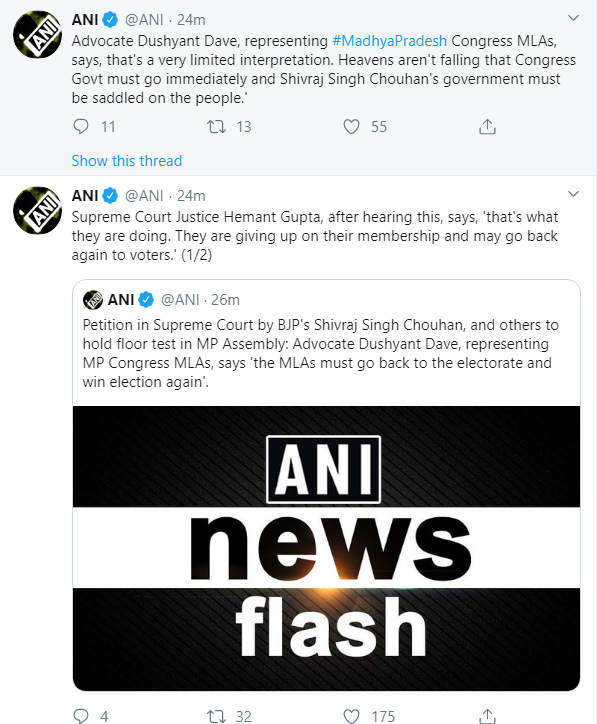Viewport: 597px width, 724px height.
Task: Open the ANI news flash image
Action: coord(326,548)
